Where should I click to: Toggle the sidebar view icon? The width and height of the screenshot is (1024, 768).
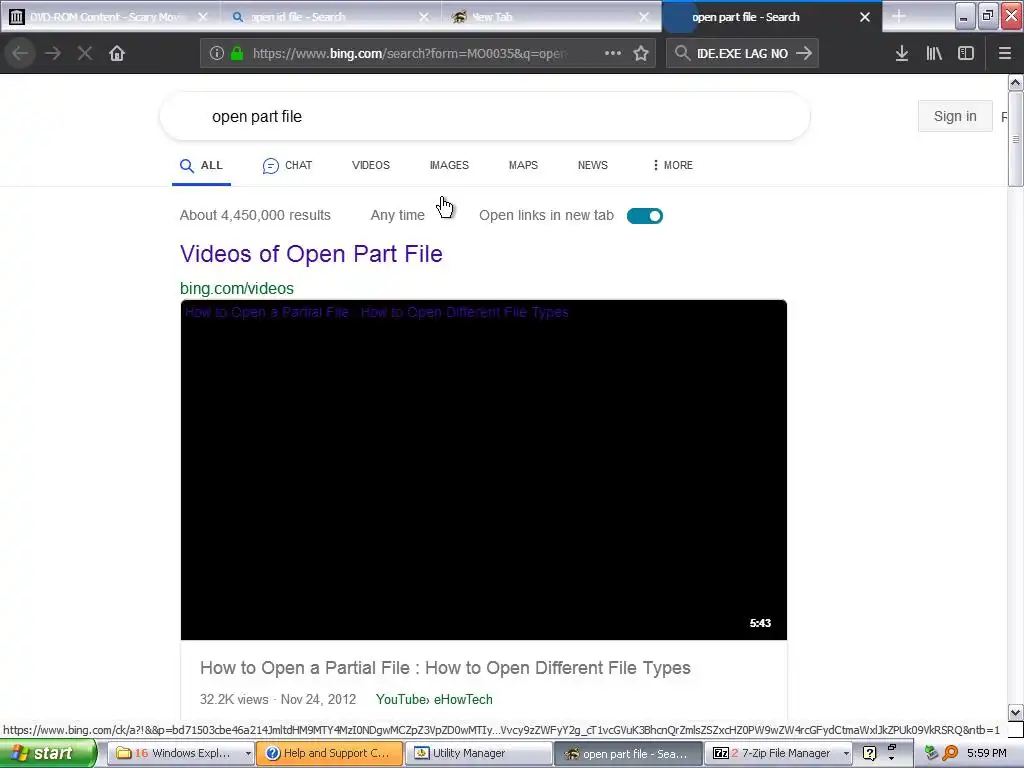(x=966, y=54)
